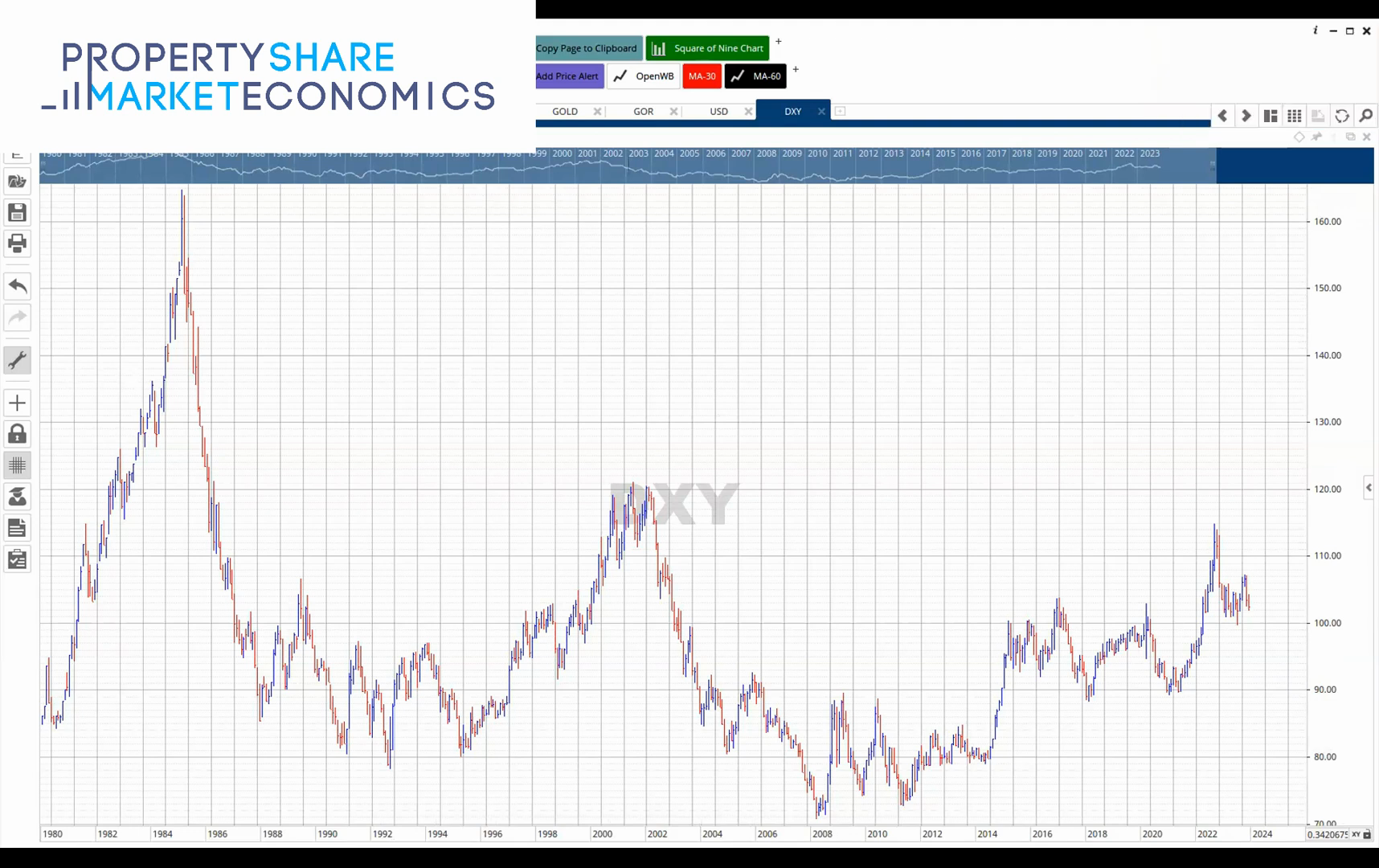Switch to the GOLD tab
This screenshot has width=1379, height=868.
click(x=565, y=111)
